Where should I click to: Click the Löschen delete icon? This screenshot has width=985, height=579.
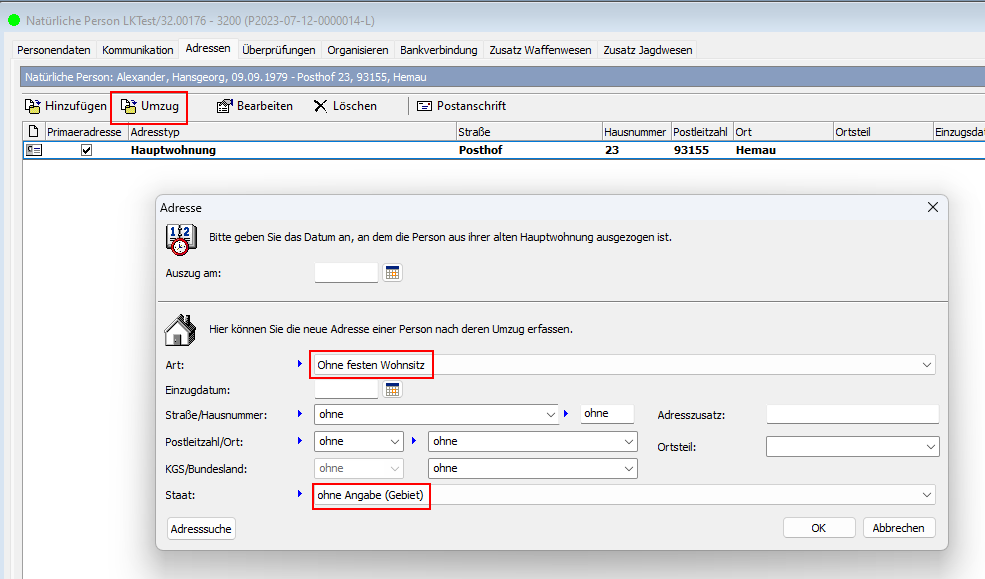point(320,106)
